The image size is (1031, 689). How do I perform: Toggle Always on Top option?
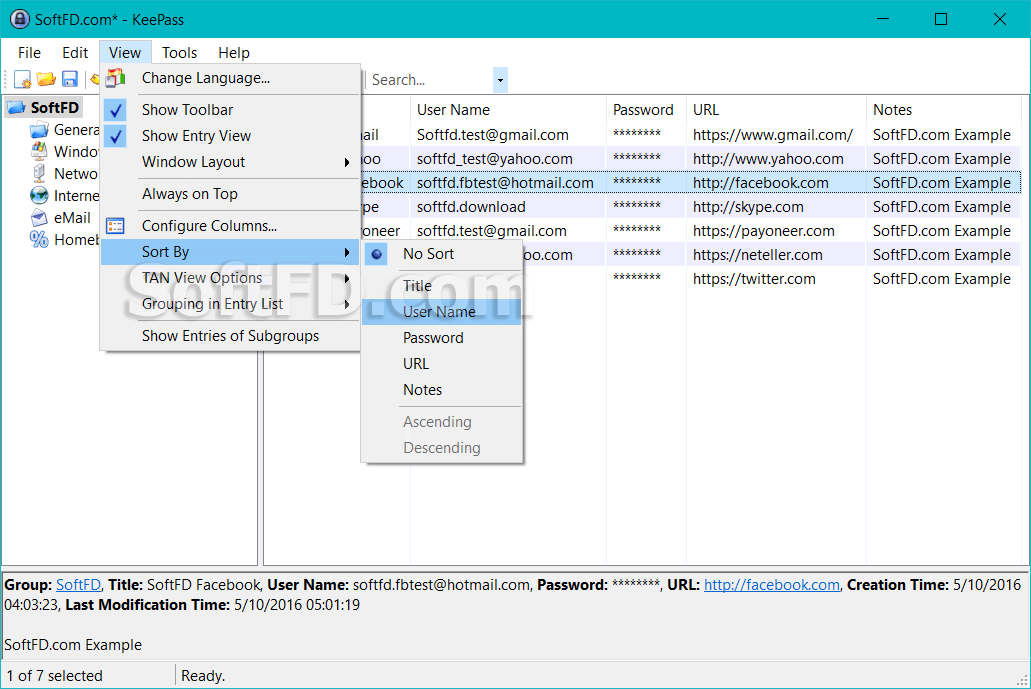click(230, 194)
